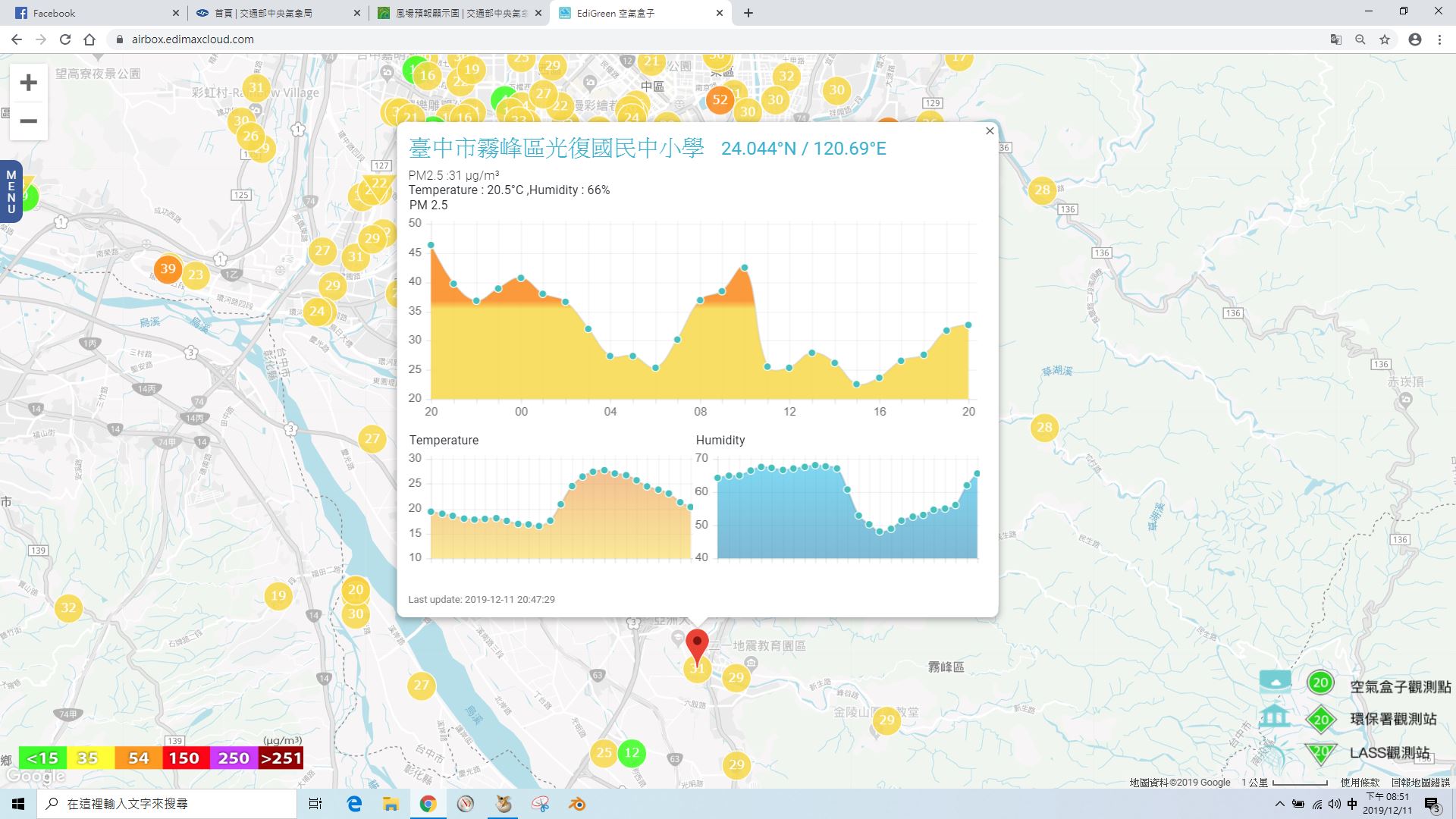The height and width of the screenshot is (819, 1456).
Task: Go back in browser history
Action: coord(17,39)
